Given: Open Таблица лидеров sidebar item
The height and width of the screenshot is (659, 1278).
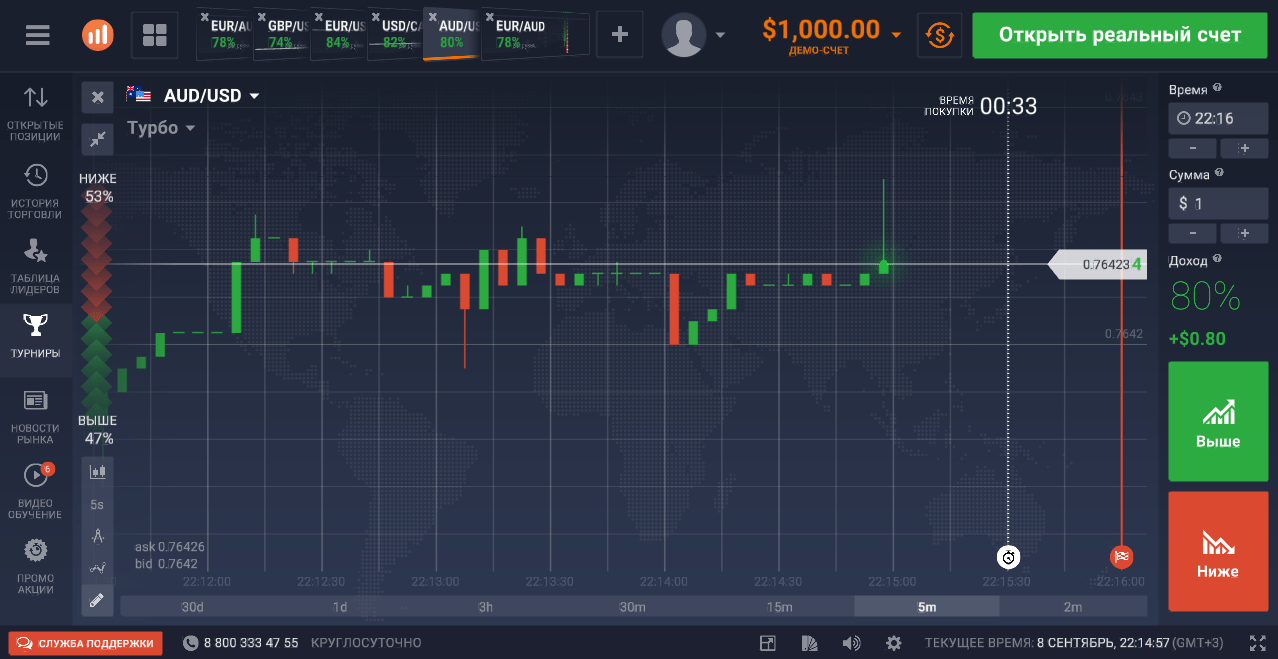Looking at the screenshot, I should (x=36, y=267).
